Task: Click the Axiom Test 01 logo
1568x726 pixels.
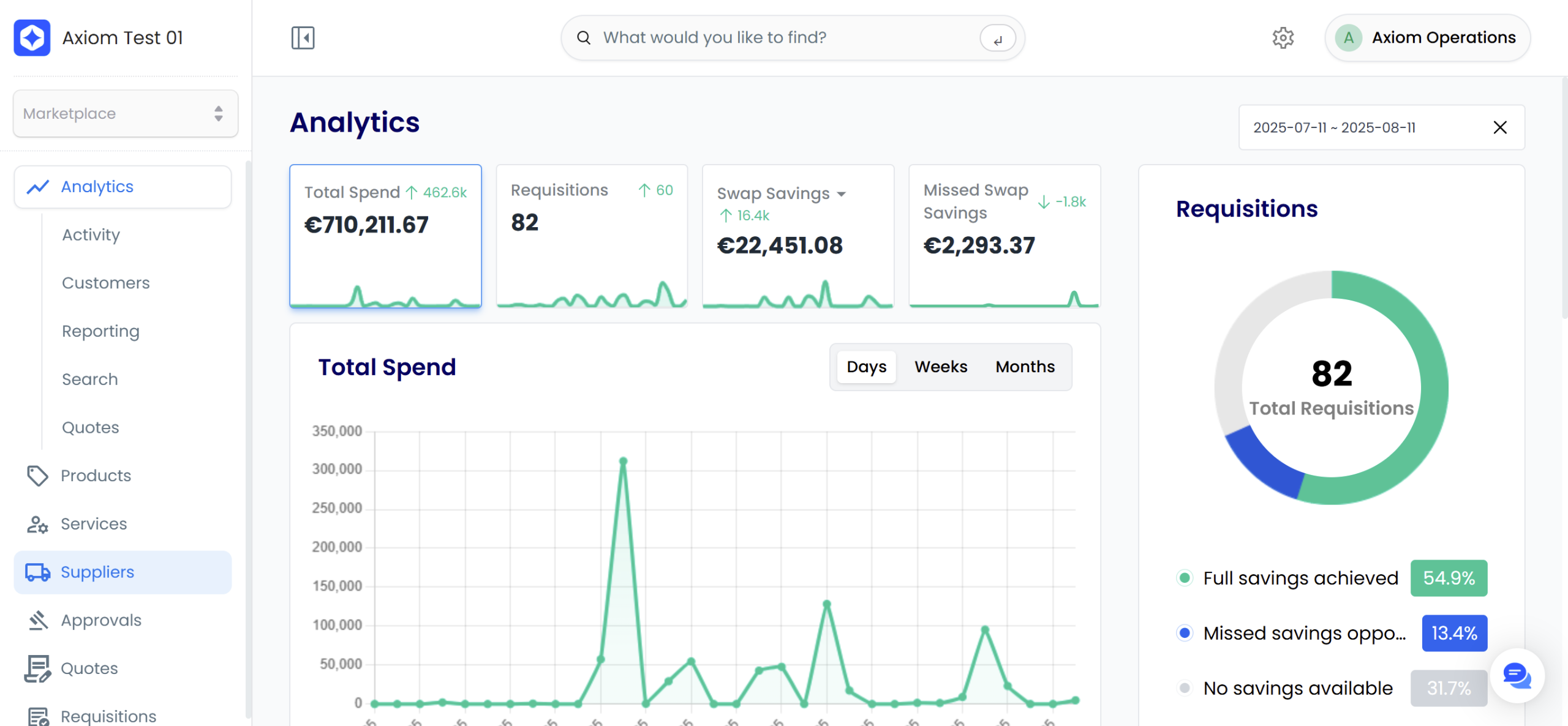Action: click(32, 38)
